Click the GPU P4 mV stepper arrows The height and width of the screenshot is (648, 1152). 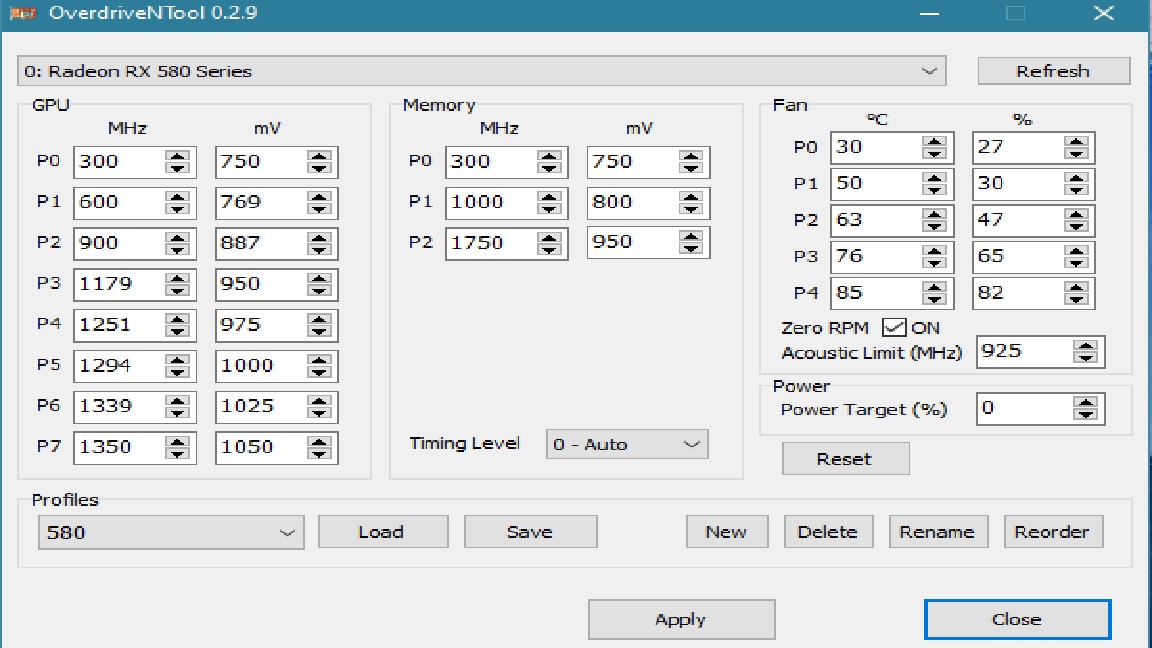tap(319, 325)
